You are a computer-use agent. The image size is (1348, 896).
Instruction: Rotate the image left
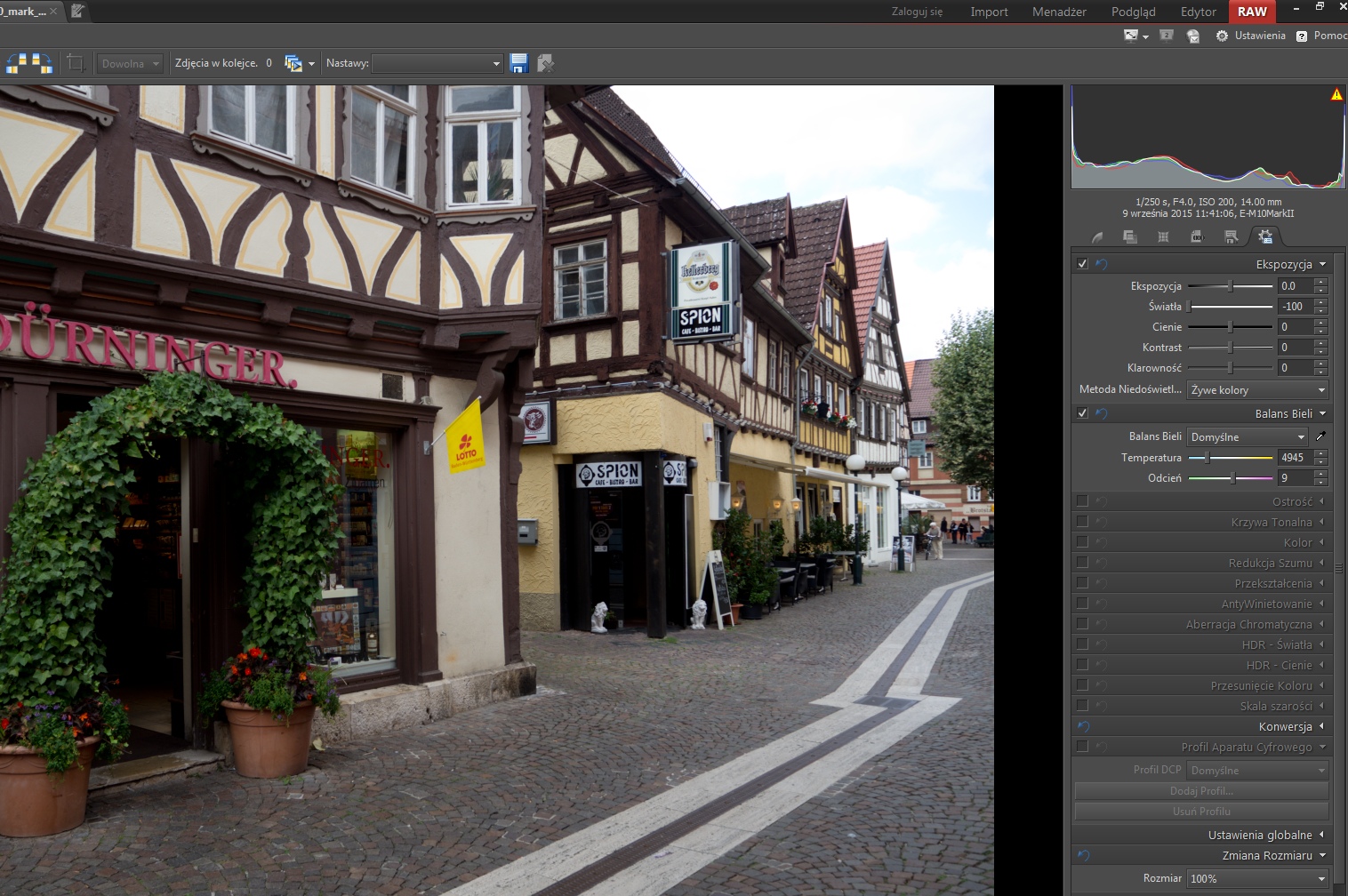[17, 63]
